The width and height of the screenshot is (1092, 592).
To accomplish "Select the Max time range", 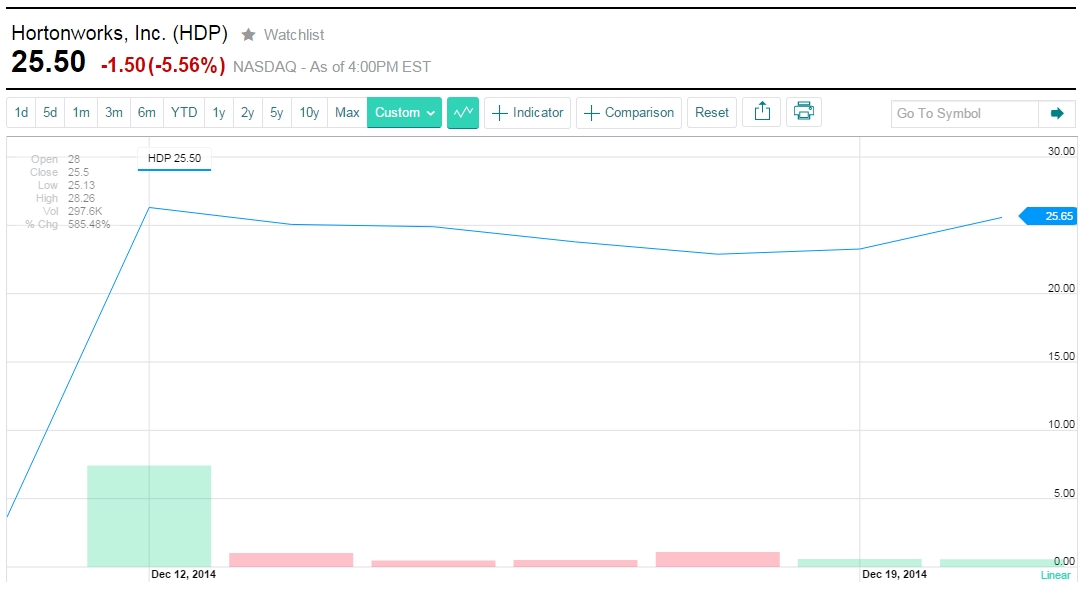I will [347, 113].
